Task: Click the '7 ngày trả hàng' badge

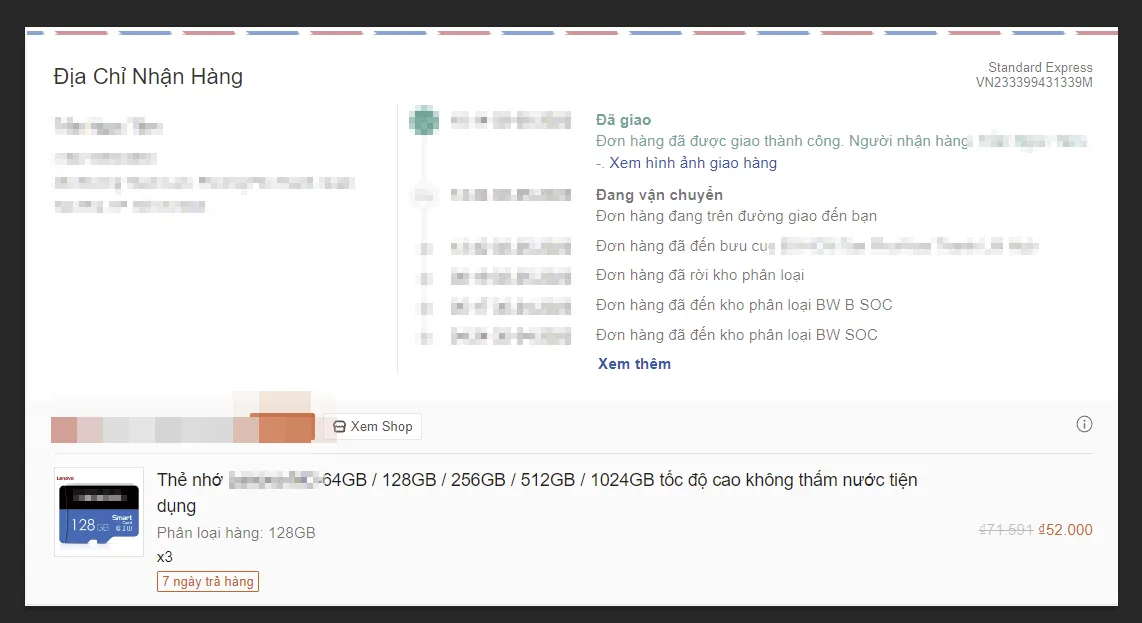Action: click(x=208, y=581)
